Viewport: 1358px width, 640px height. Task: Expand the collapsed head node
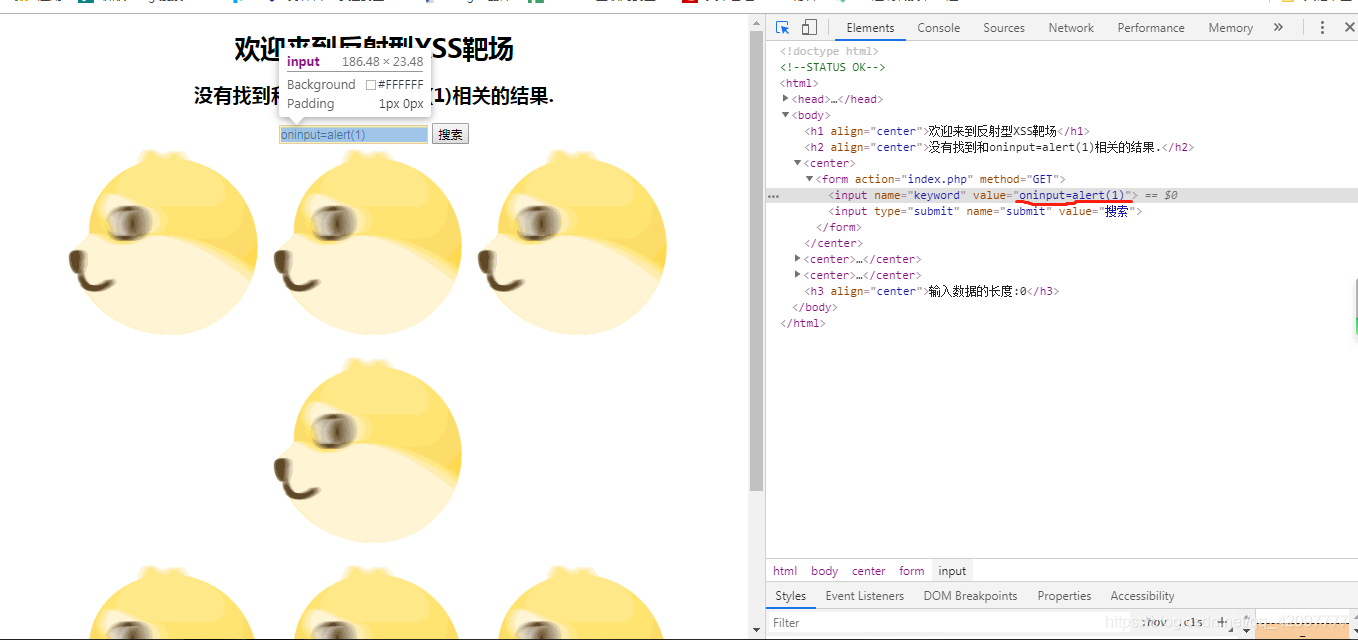coord(786,99)
